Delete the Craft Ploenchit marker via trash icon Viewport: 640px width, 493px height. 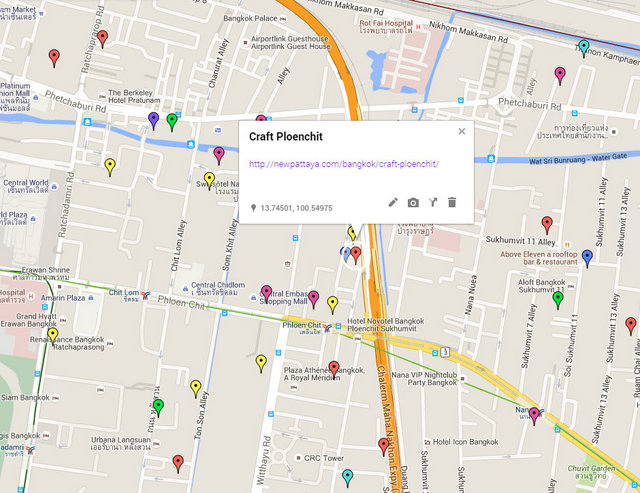[x=452, y=202]
